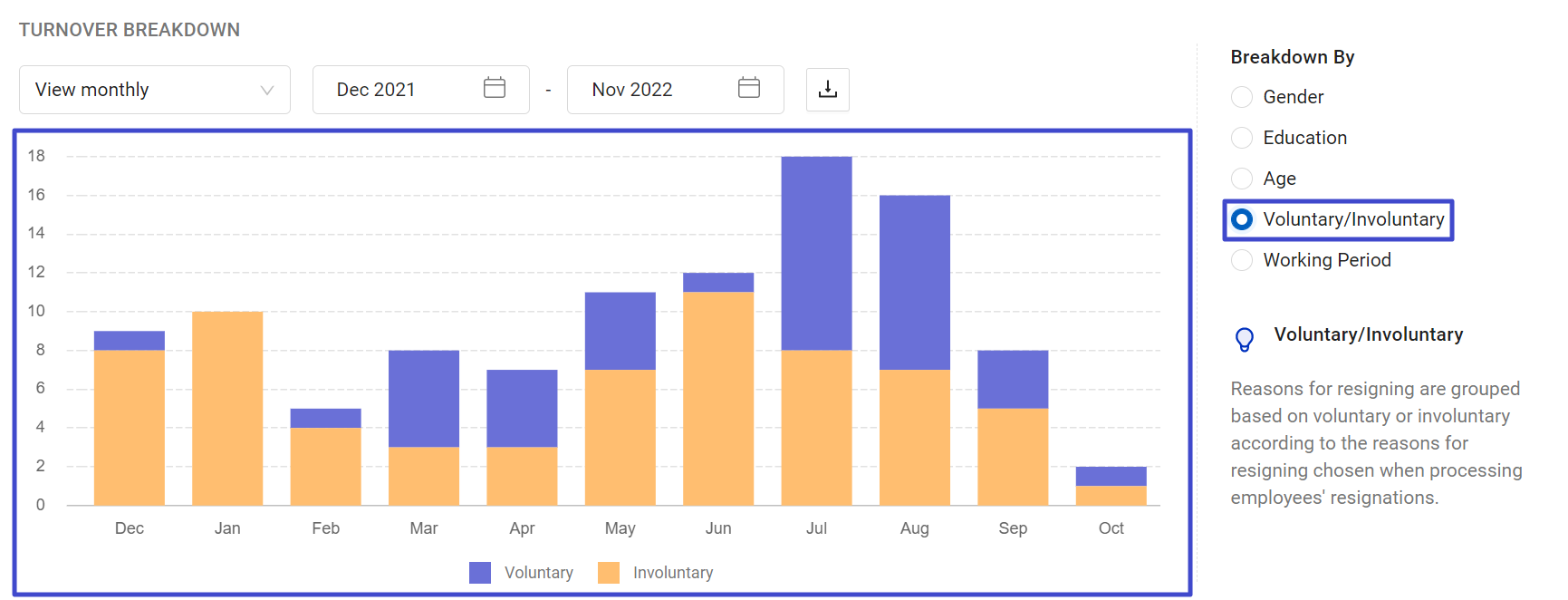Image resolution: width=1568 pixels, height=600 pixels.
Task: Click the lightbulb hint icon
Action: pos(1245,339)
